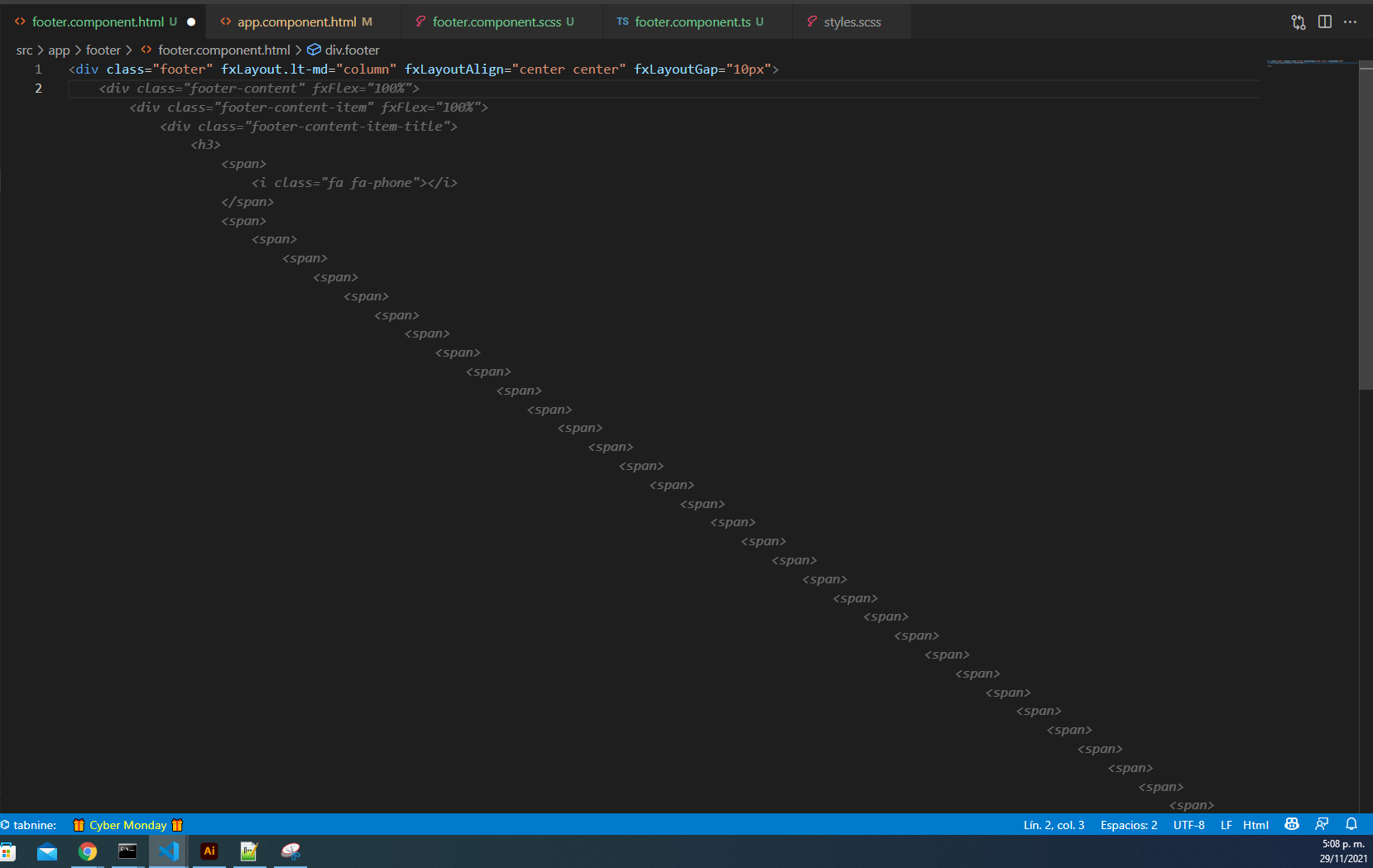Image resolution: width=1373 pixels, height=868 pixels.
Task: Open the app breadcrumb folder
Action: click(59, 50)
